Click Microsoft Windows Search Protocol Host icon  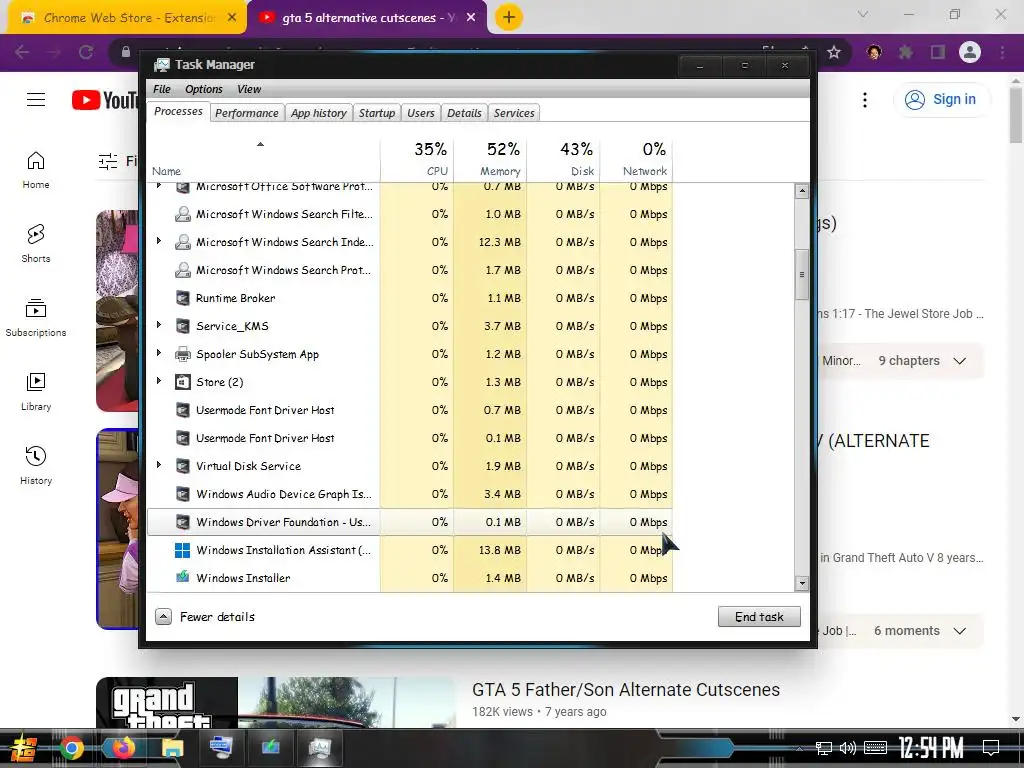[x=183, y=270]
